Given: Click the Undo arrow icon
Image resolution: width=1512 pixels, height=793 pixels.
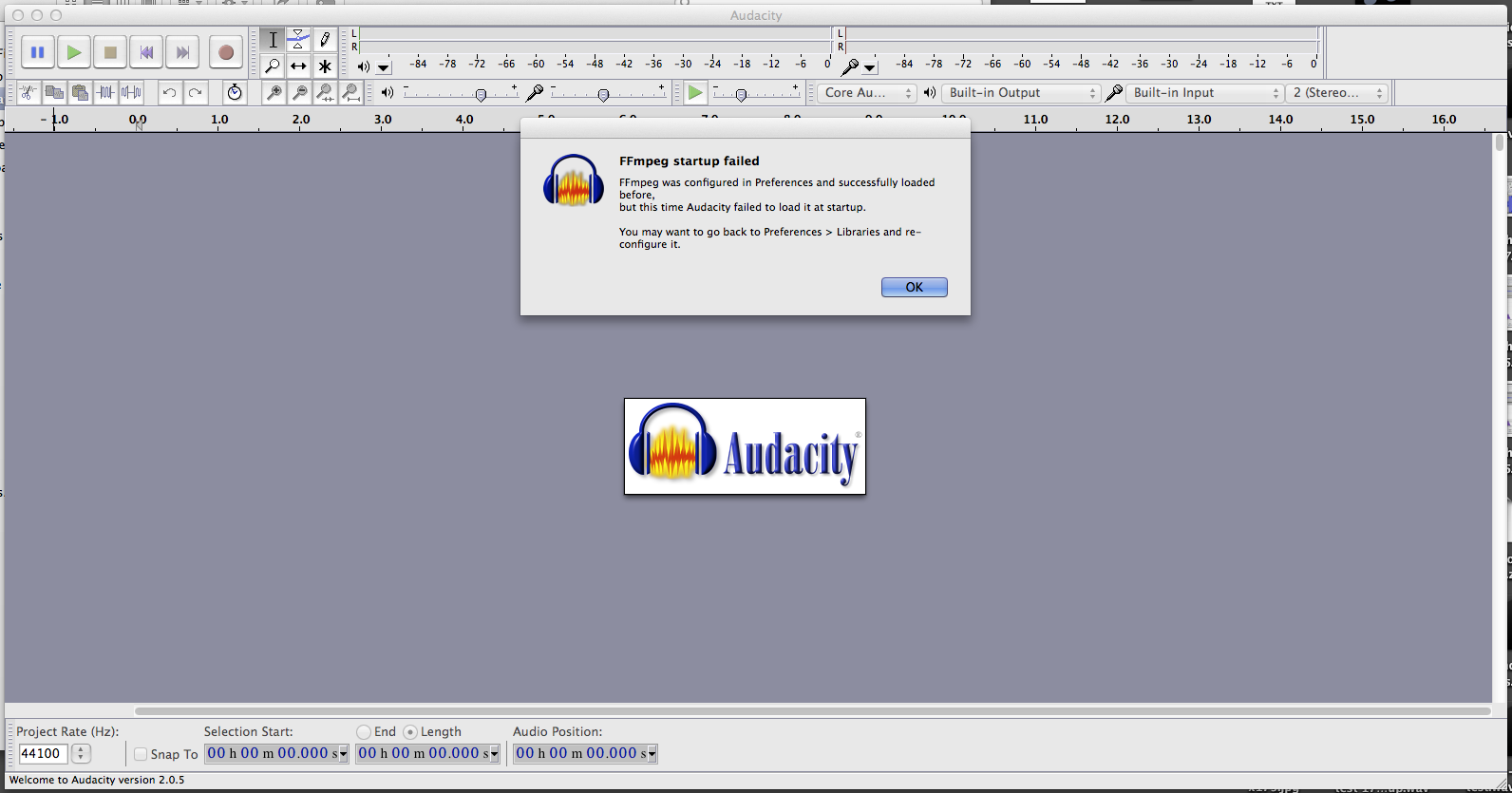Looking at the screenshot, I should tap(169, 92).
